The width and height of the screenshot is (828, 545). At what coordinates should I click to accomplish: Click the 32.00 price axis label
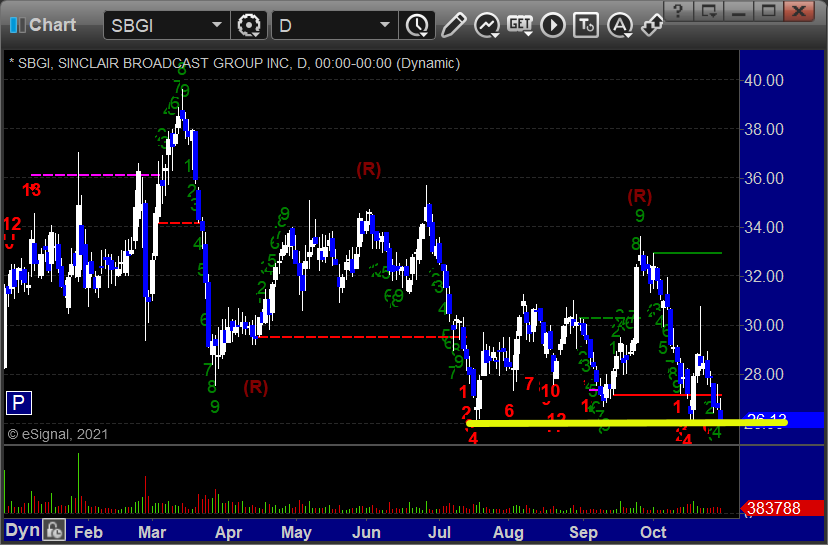[x=764, y=276]
